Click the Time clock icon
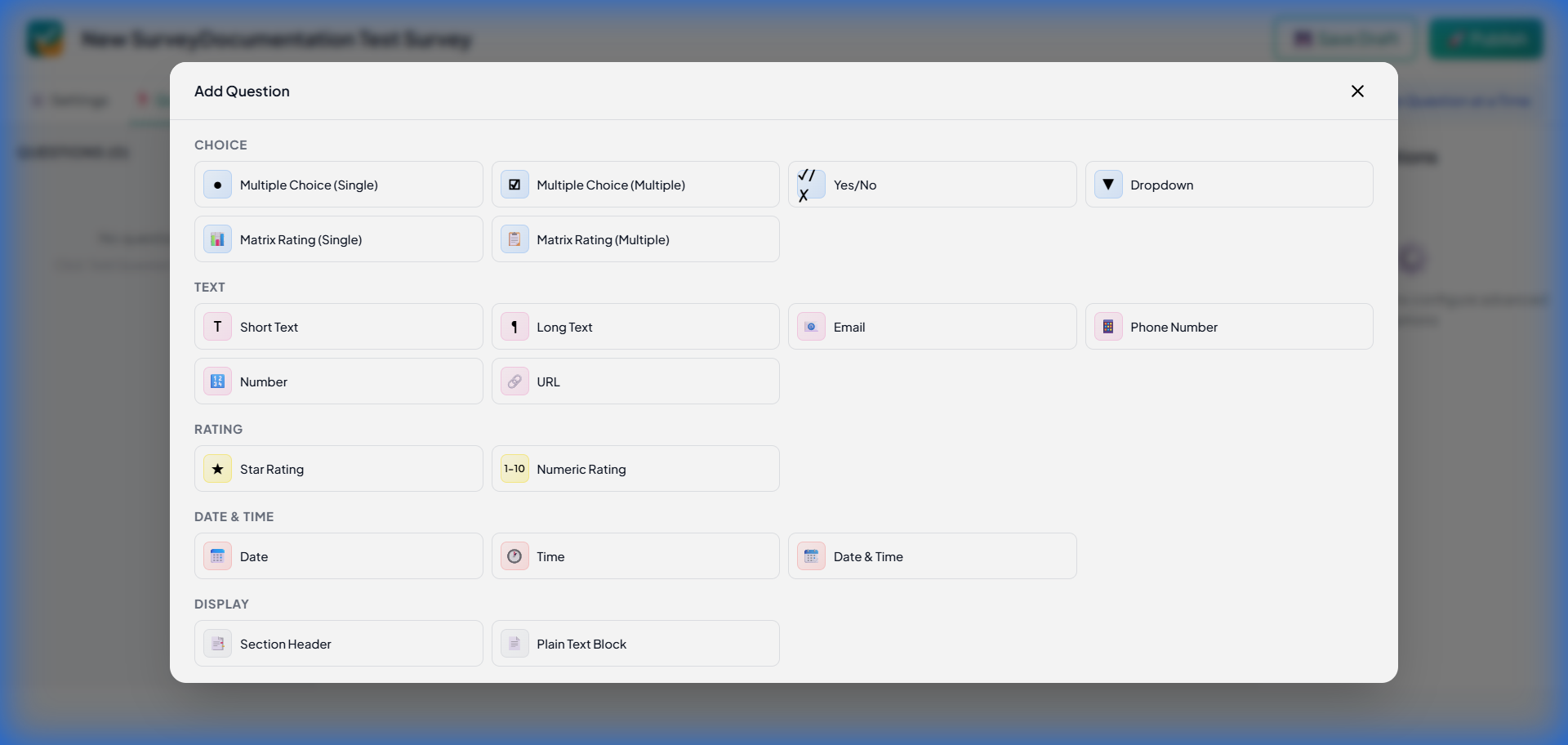This screenshot has width=1568, height=745. [514, 556]
